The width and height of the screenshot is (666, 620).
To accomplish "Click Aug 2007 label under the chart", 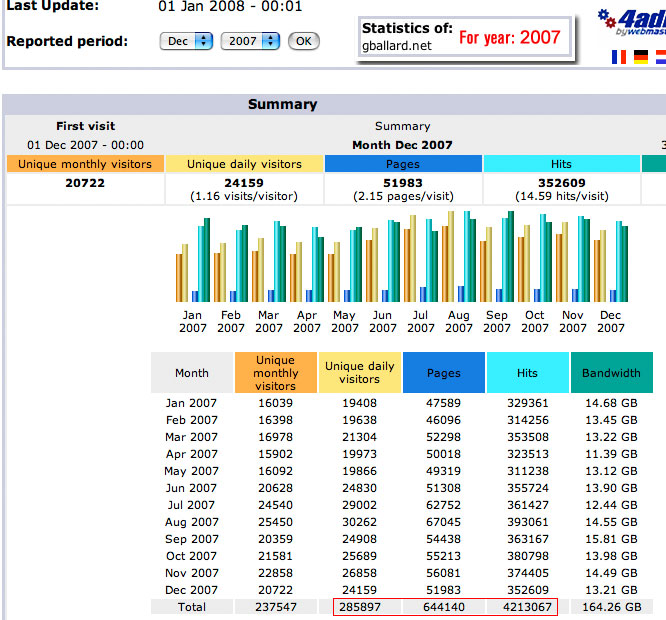I will [459, 321].
